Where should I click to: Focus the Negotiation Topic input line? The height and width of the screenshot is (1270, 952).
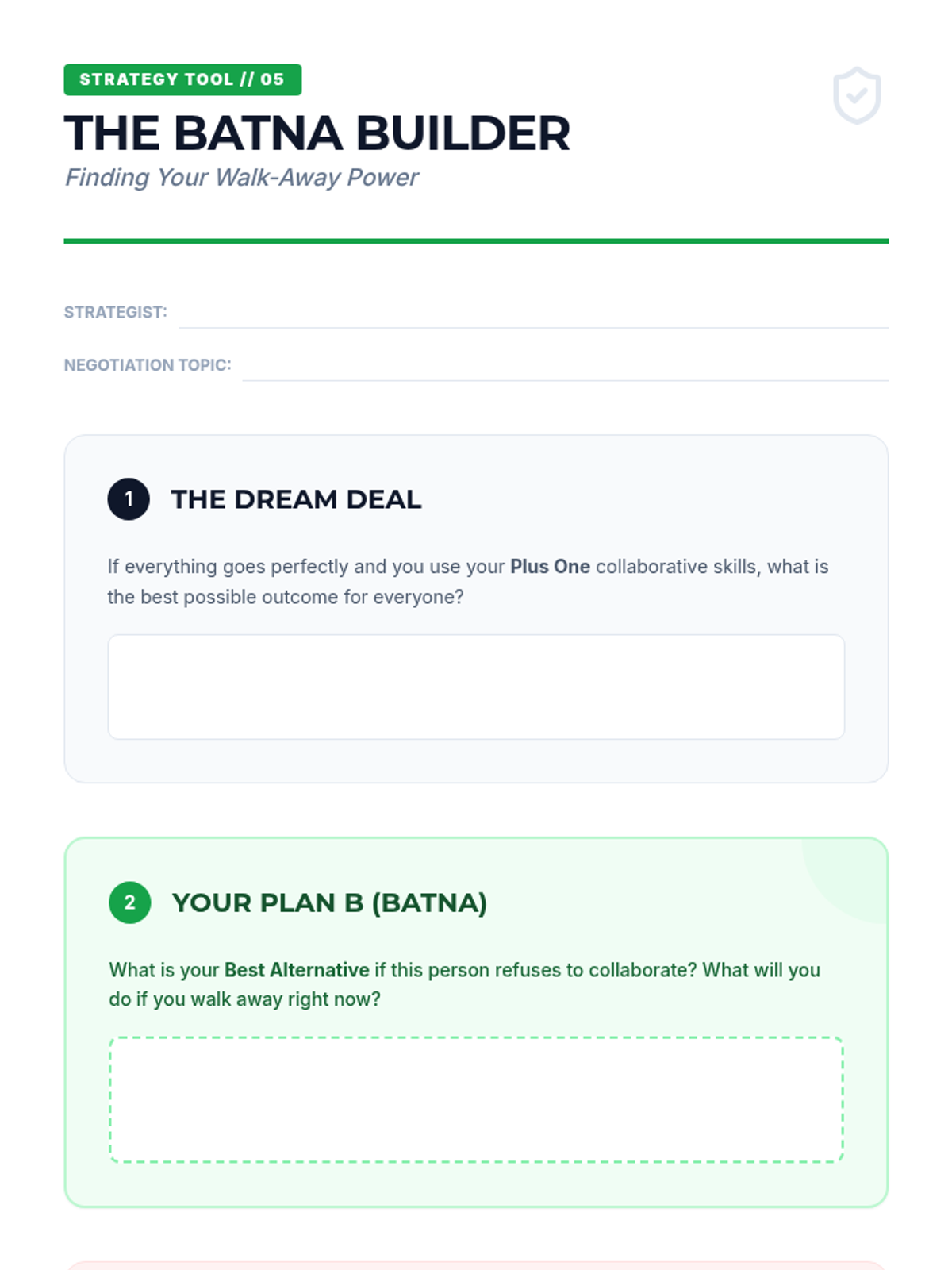tap(565, 368)
